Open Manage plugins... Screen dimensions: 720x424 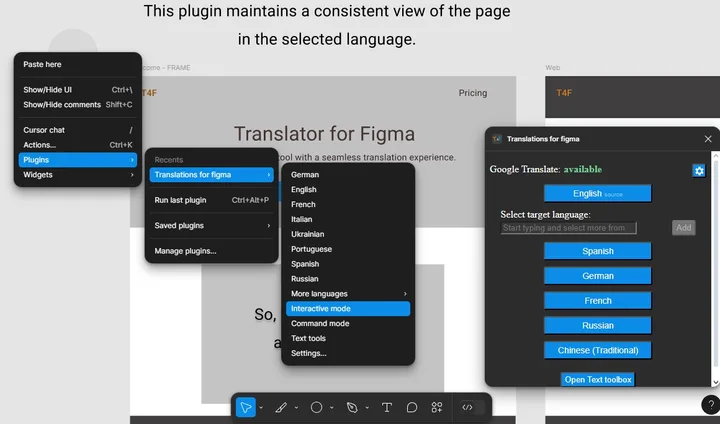pos(211,251)
